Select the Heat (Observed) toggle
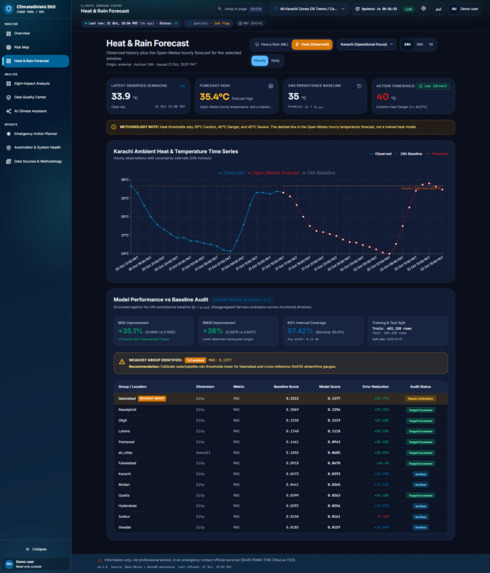 312,45
